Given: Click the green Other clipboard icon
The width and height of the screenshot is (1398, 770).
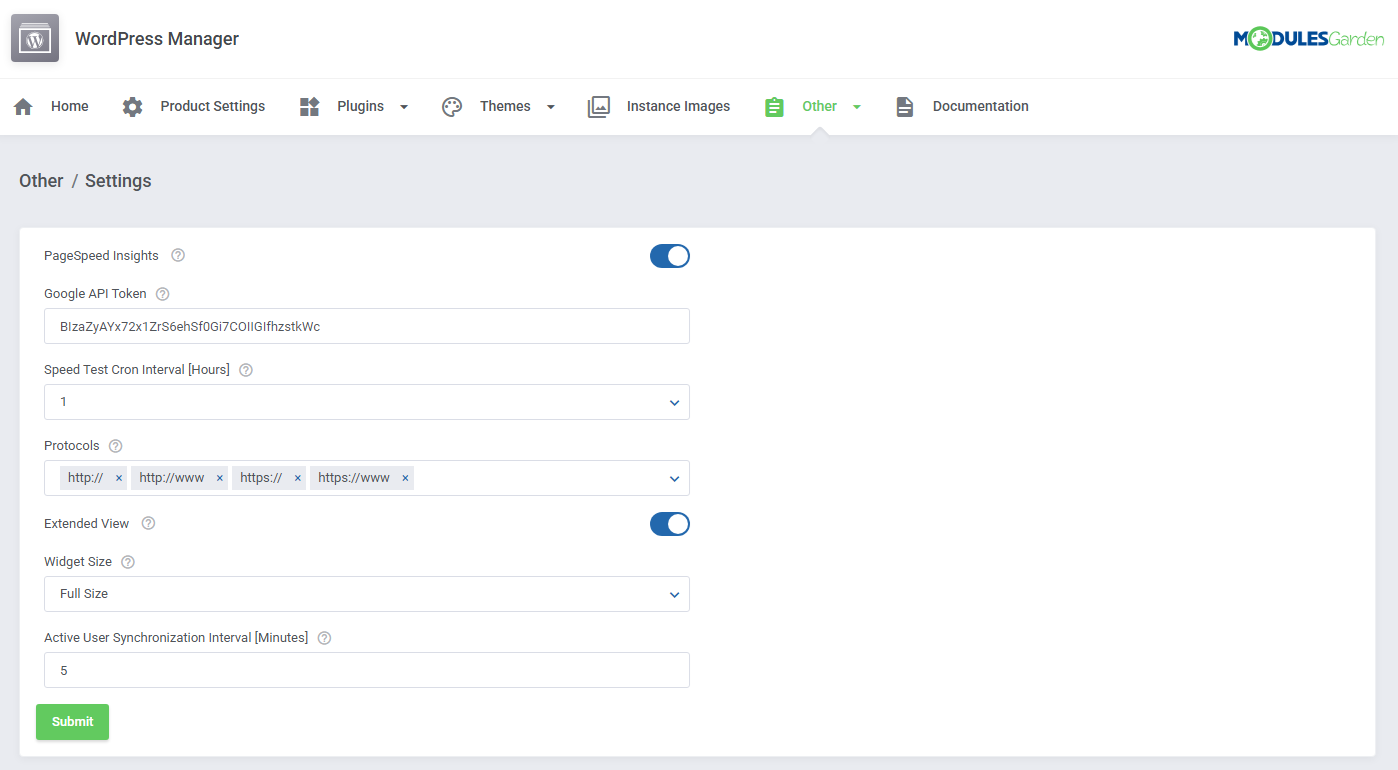Looking at the screenshot, I should click(774, 106).
